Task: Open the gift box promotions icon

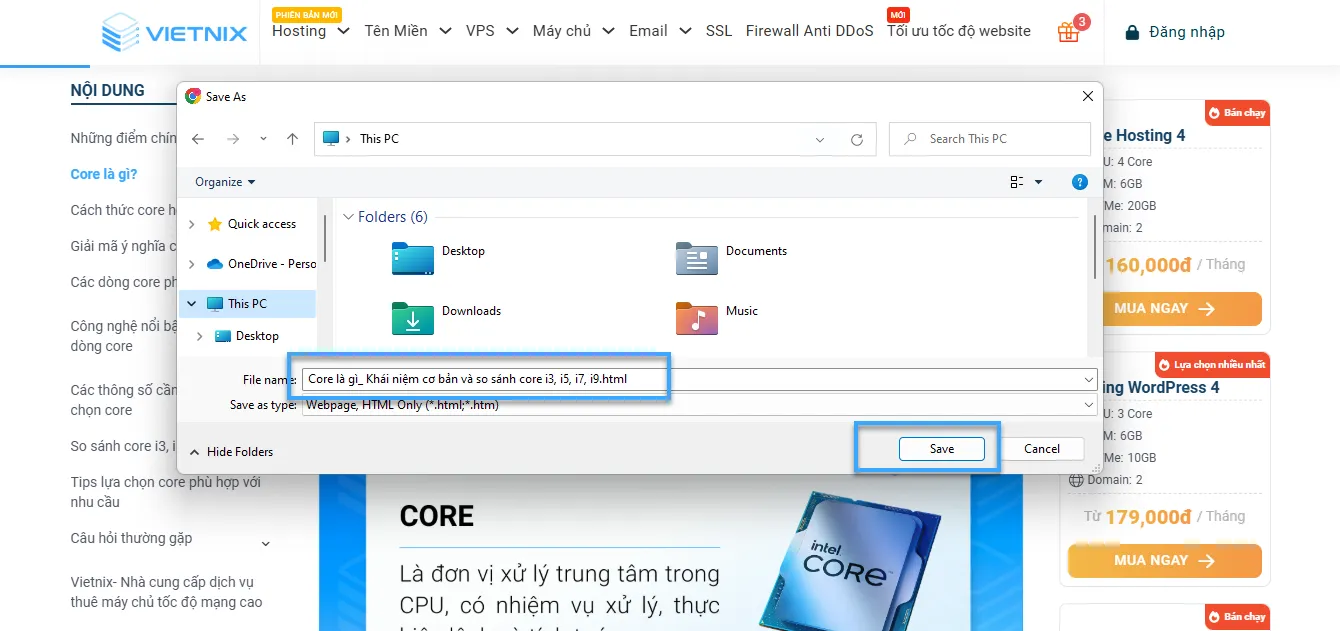Action: click(1068, 32)
